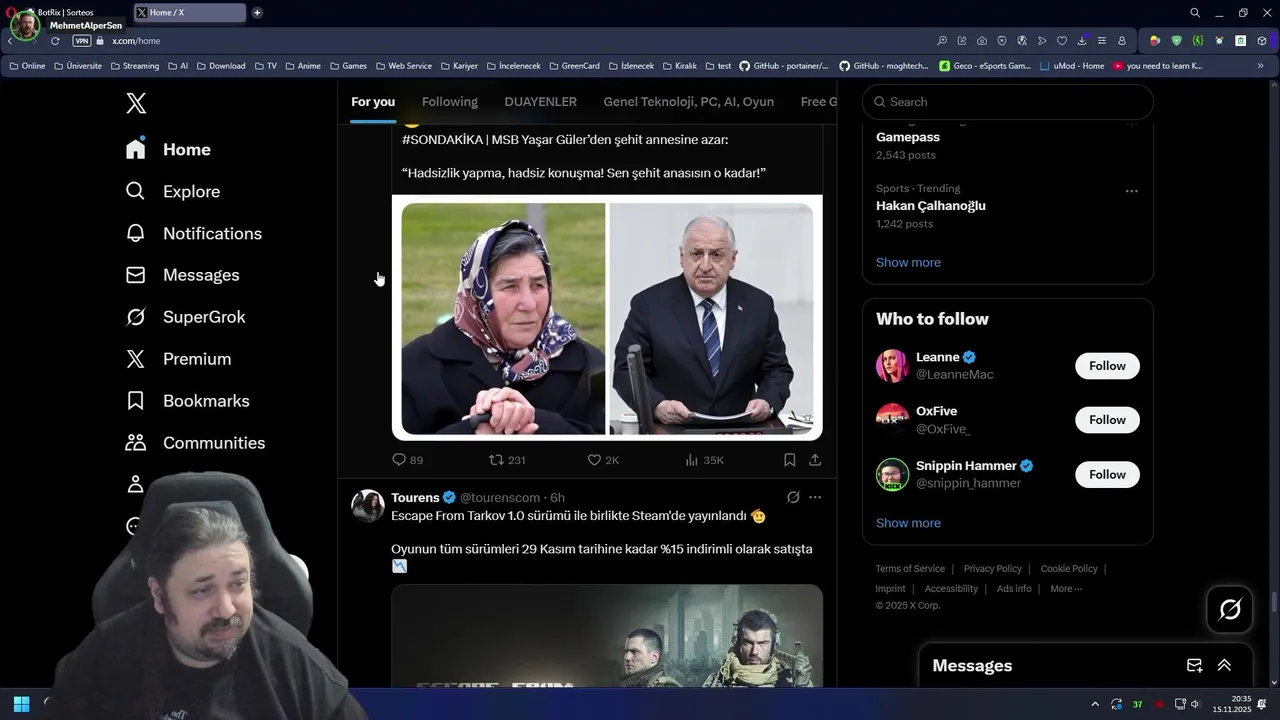Screen dimensions: 1280x720
Task: Click the X logo in the sidebar
Action: coord(136,103)
